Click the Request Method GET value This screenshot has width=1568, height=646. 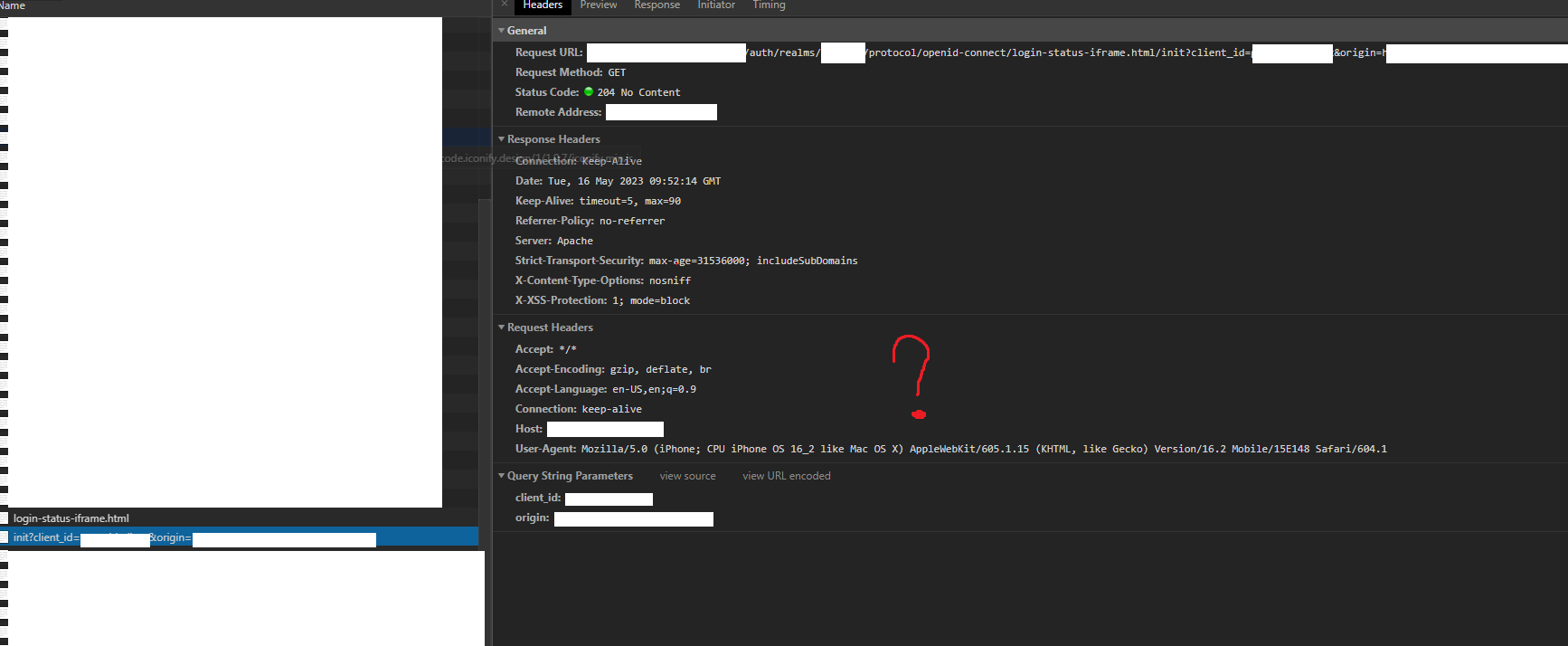click(617, 72)
